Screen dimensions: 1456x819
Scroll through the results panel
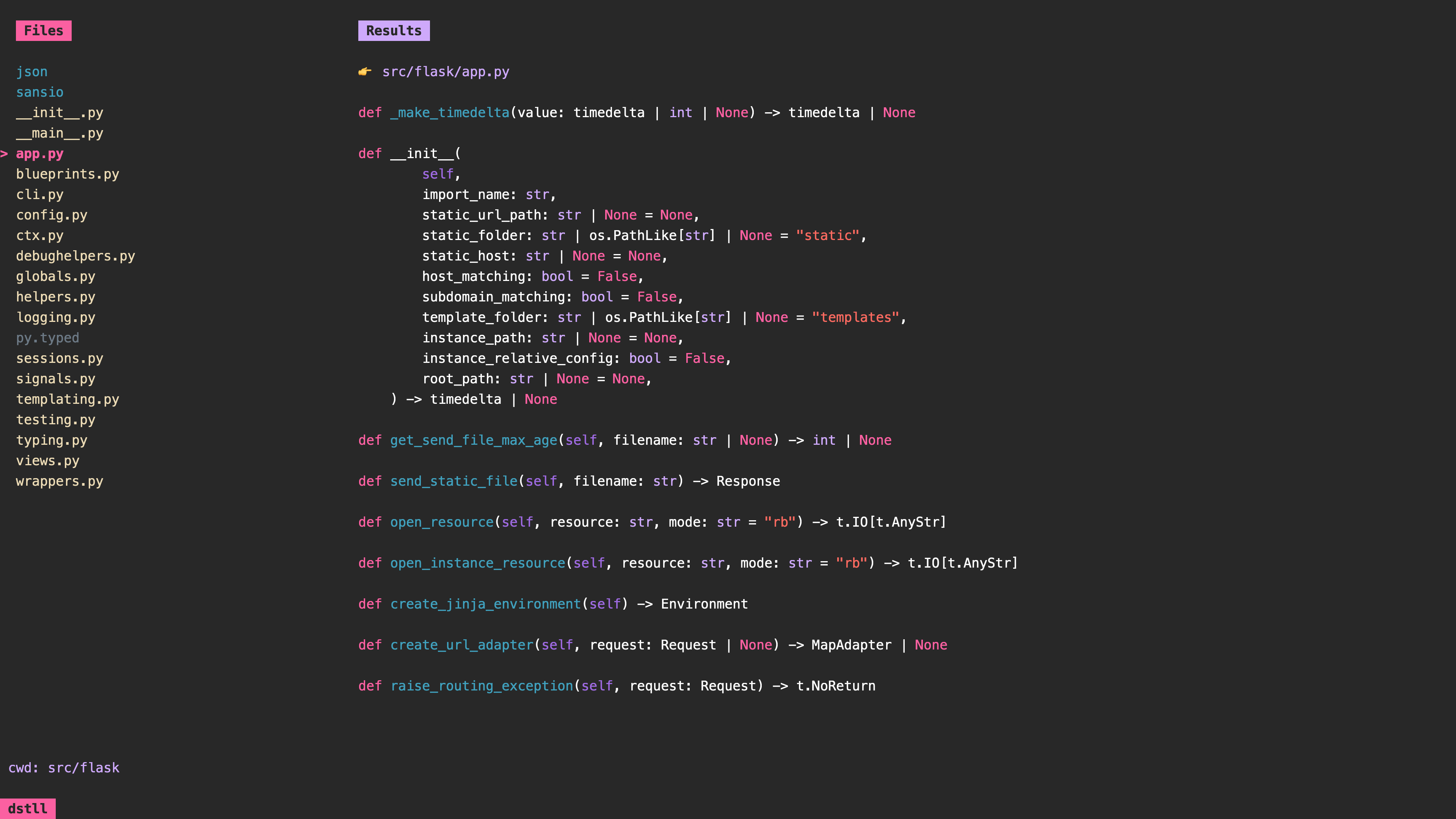[x=728, y=400]
